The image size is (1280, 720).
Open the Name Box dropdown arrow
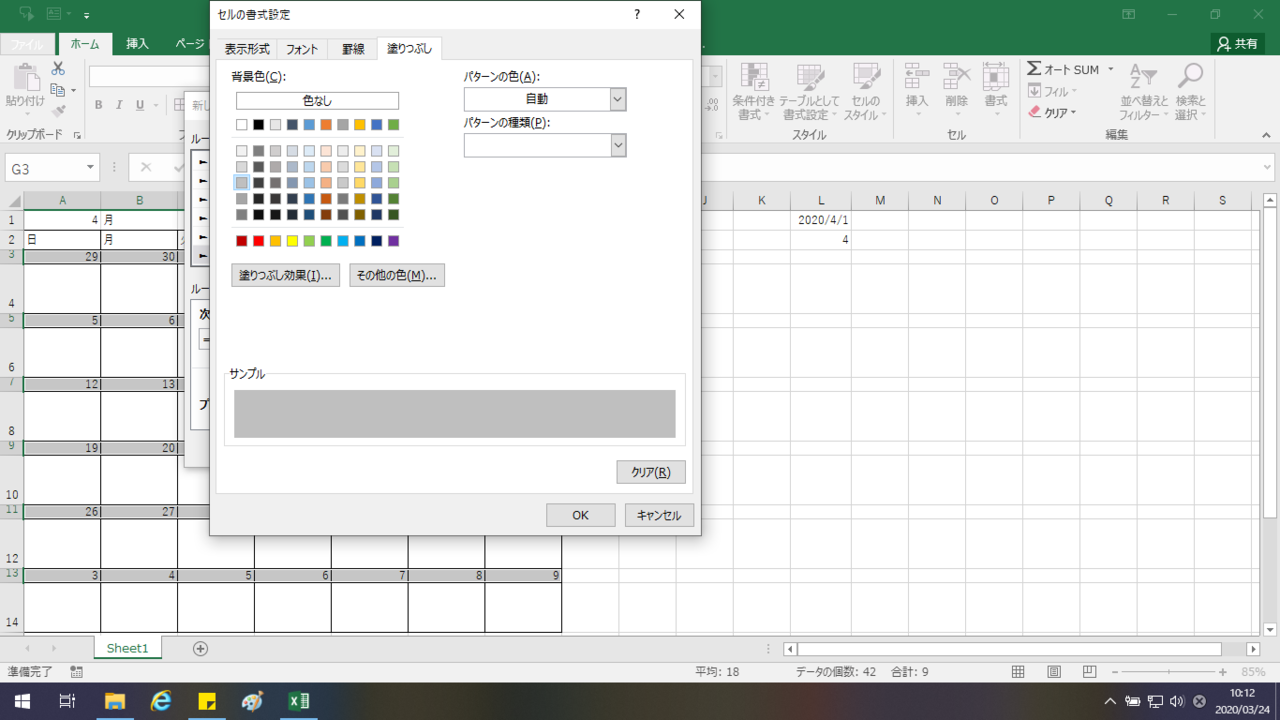(91, 168)
